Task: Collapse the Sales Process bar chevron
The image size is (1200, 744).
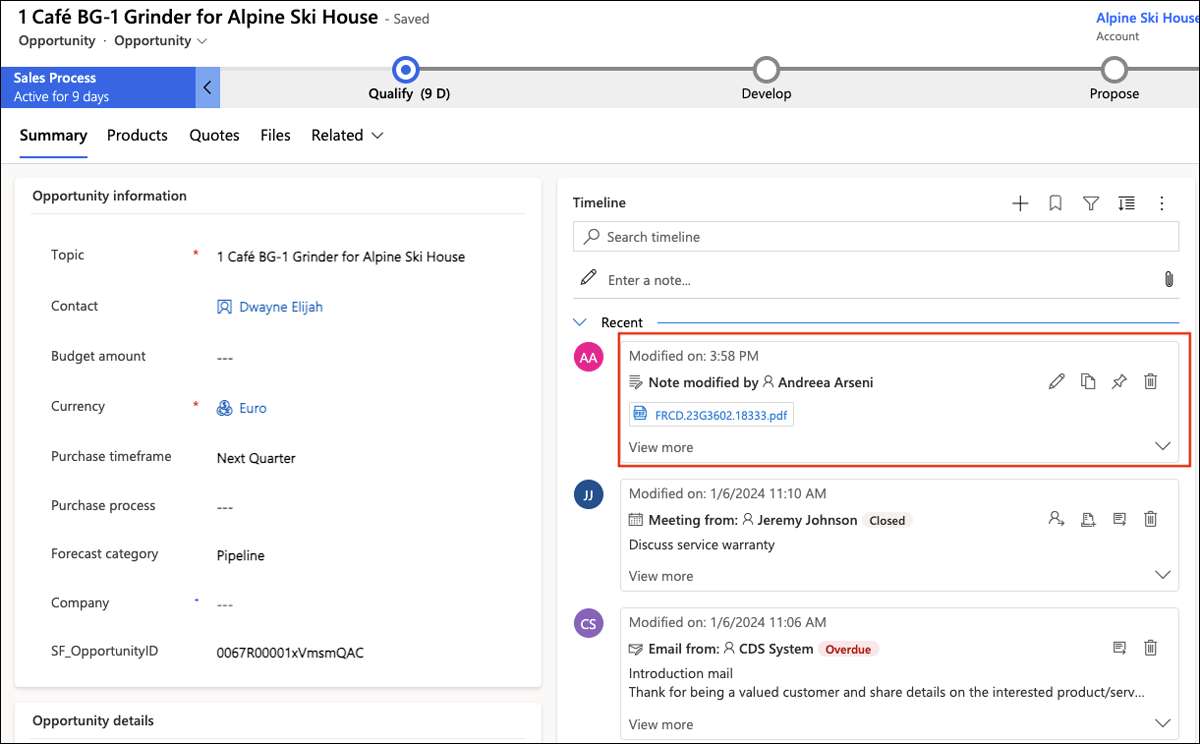Action: [207, 87]
